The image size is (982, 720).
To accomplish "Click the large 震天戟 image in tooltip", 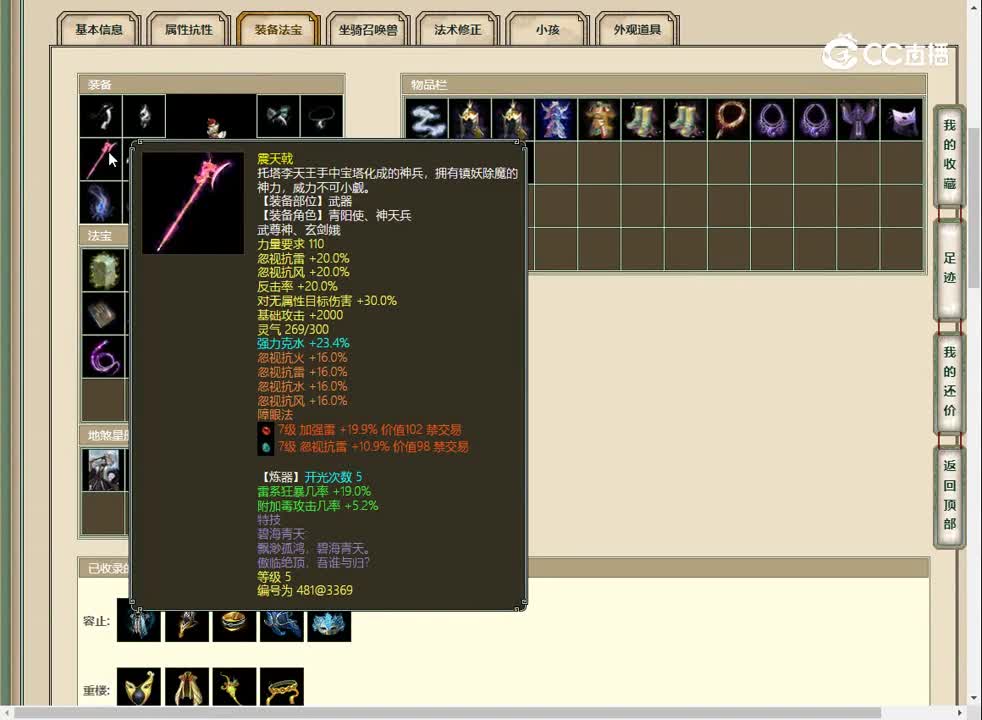I will click(193, 203).
